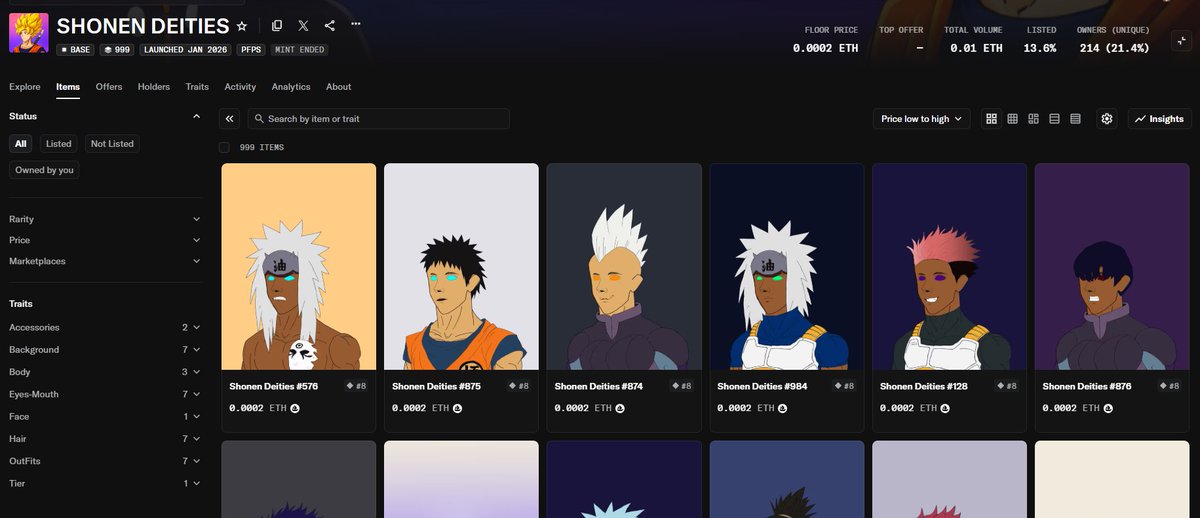The width and height of the screenshot is (1200, 518).
Task: Switch to mosaic grid view
Action: [1033, 119]
